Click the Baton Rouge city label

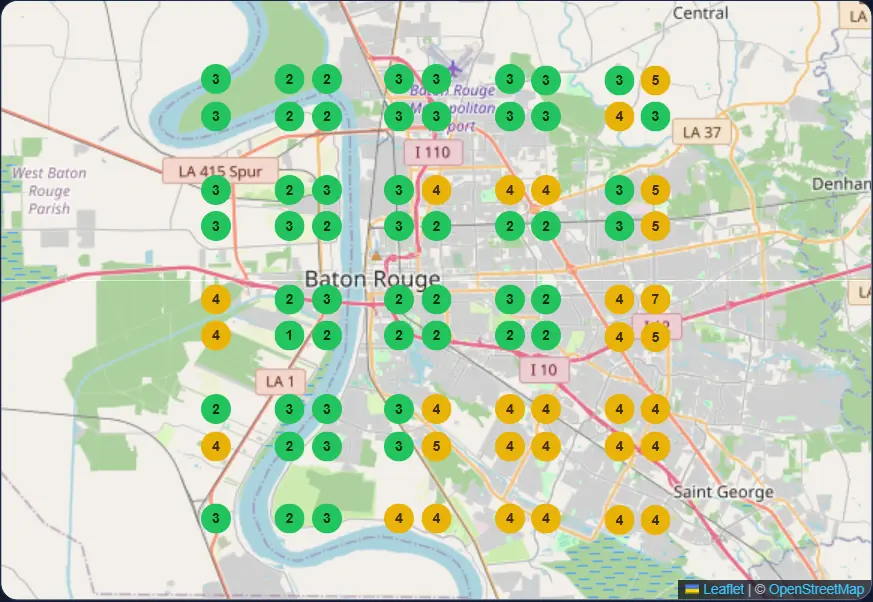click(372, 278)
